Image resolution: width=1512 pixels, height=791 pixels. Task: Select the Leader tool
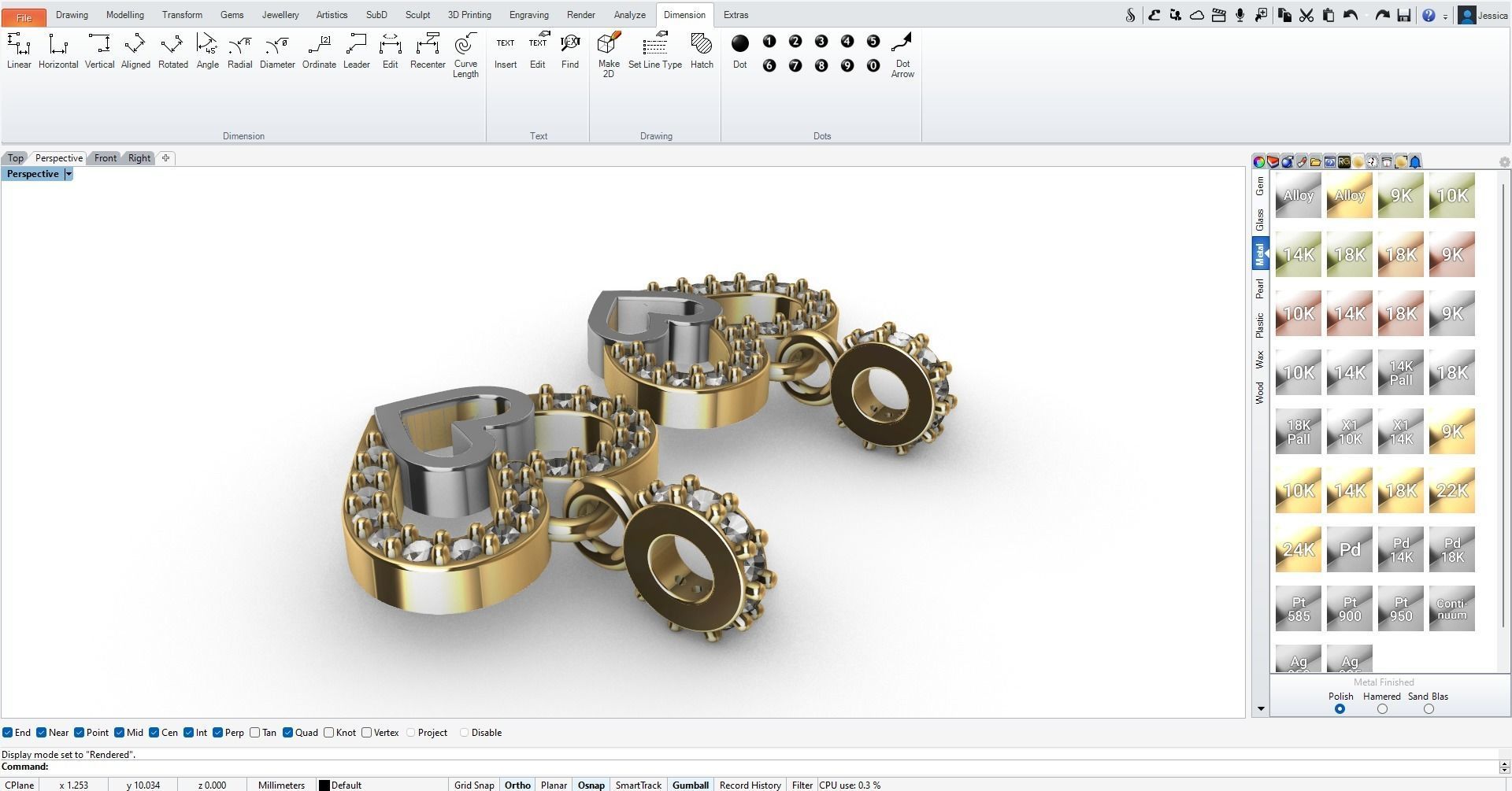click(x=356, y=51)
